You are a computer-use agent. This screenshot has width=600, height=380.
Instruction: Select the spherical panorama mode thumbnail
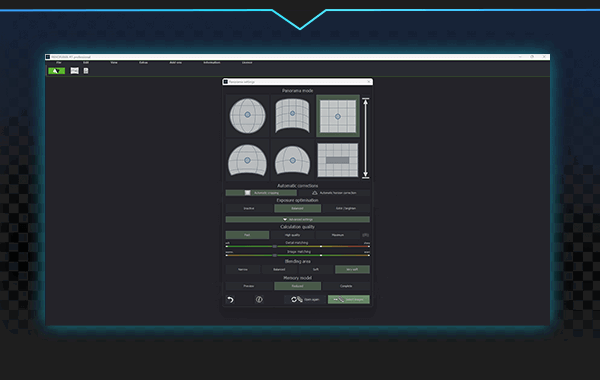[x=247, y=116]
